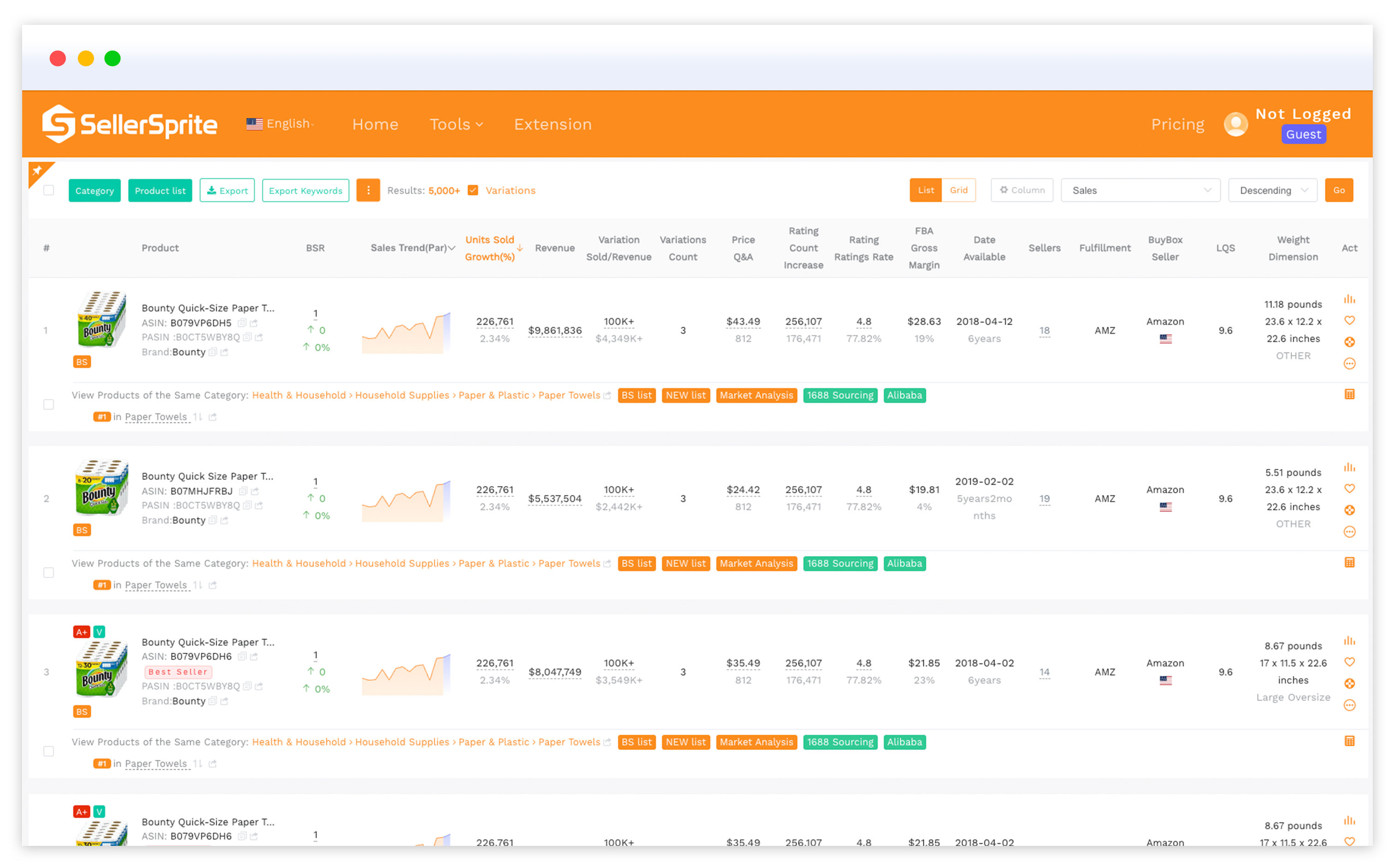Open Column settings button
This screenshot has width=1394, height=868.
pyautogui.click(x=1022, y=190)
